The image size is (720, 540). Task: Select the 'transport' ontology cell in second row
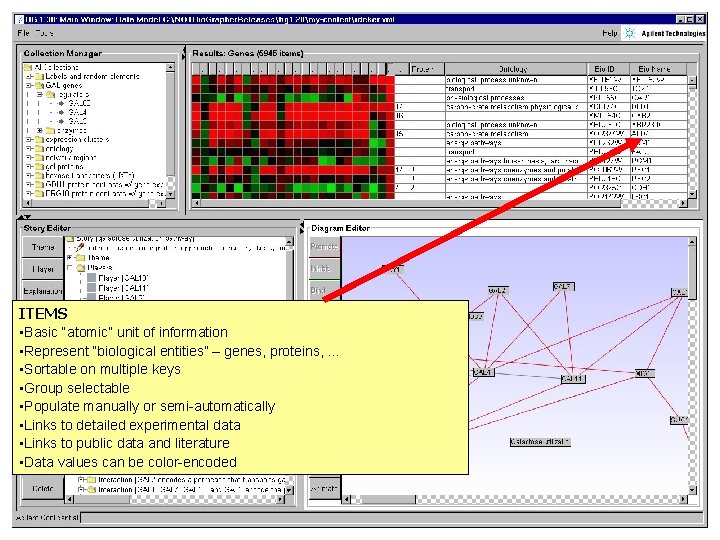click(x=516, y=89)
